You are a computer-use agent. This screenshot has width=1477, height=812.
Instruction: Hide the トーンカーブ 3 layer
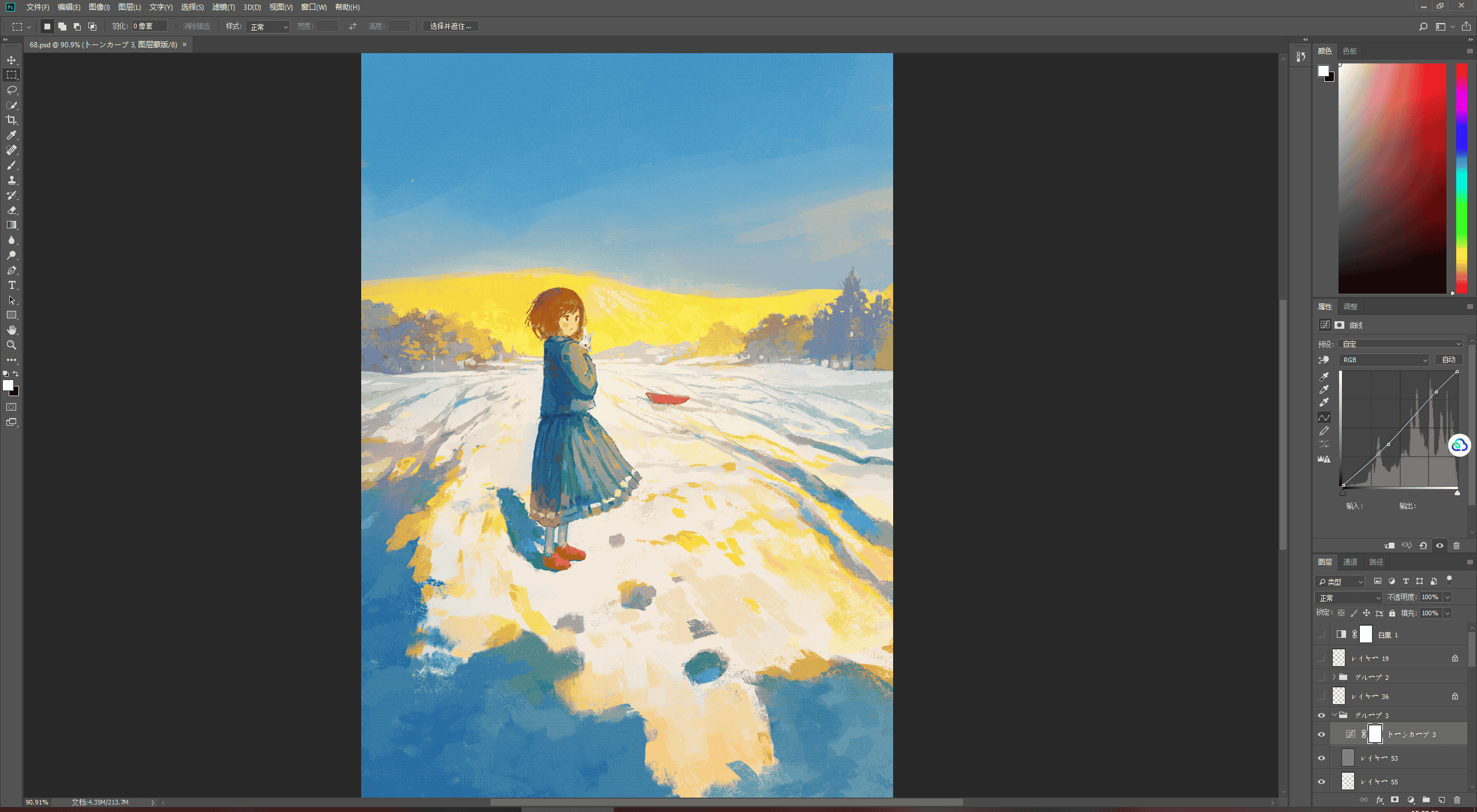coord(1321,734)
